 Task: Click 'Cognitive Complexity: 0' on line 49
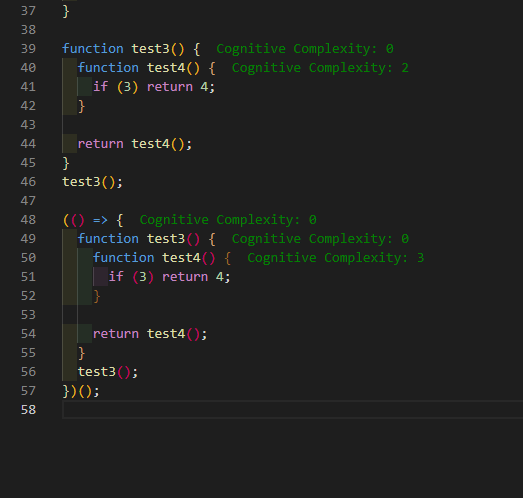click(x=320, y=239)
